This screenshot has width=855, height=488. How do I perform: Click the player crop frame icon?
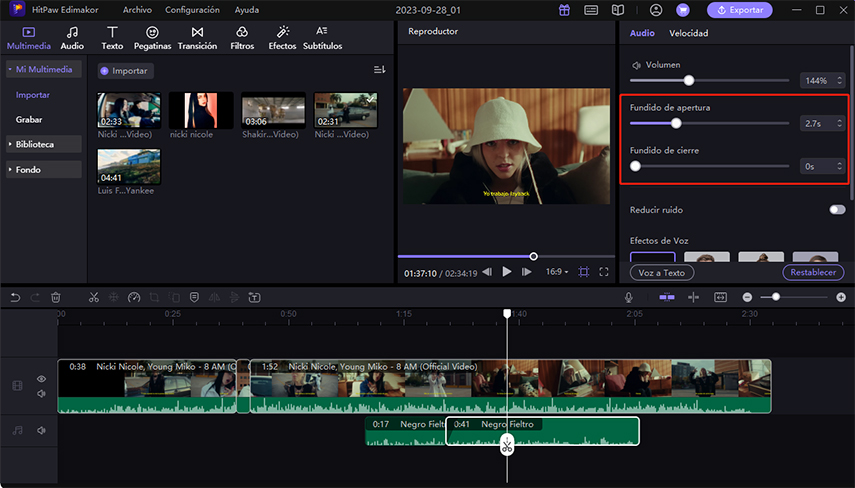coord(583,272)
